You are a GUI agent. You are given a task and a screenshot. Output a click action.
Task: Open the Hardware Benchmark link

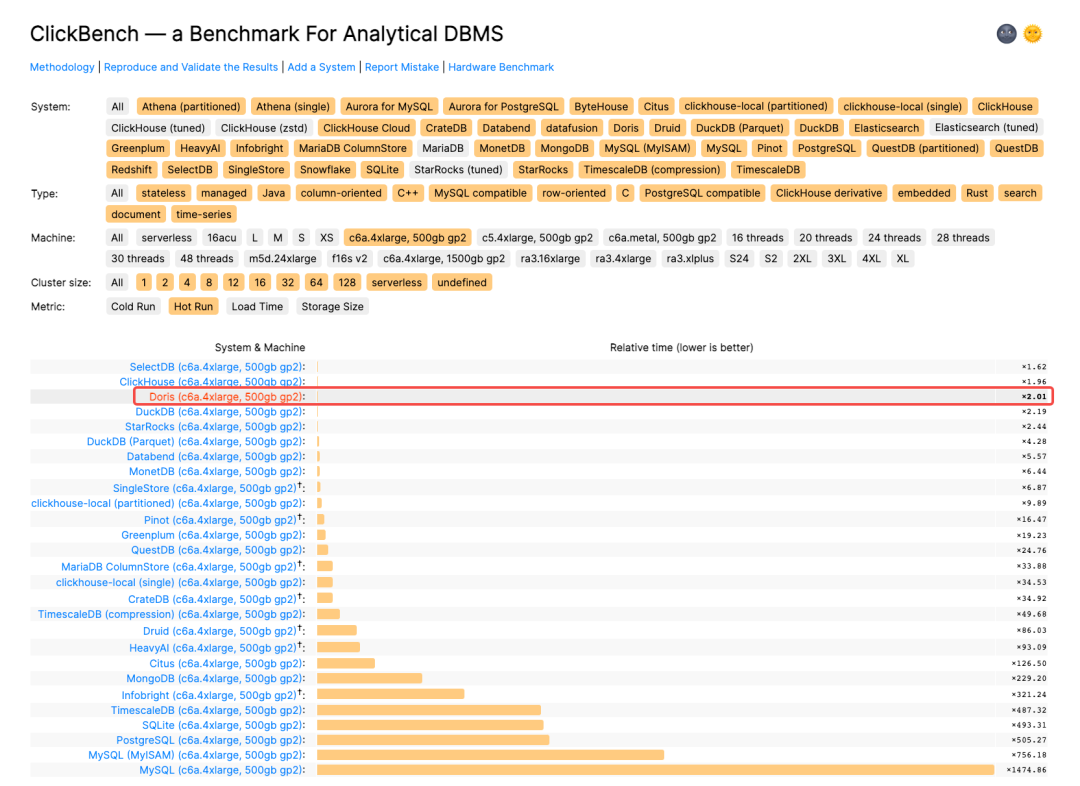[x=500, y=67]
